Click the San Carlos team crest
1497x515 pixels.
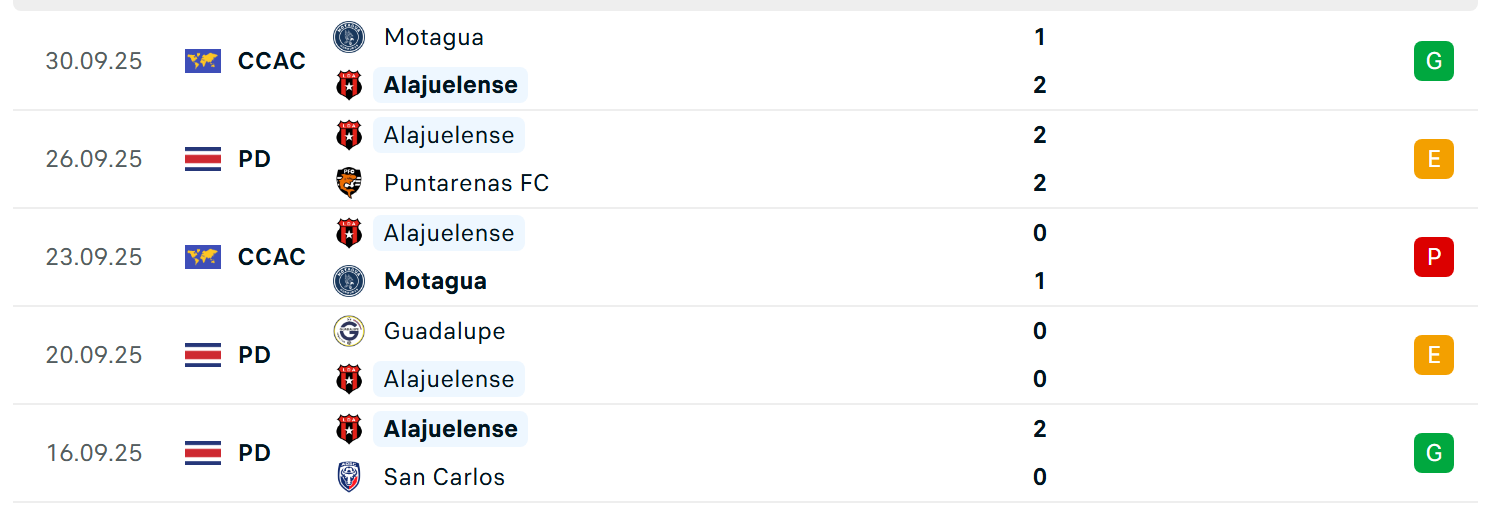[349, 477]
